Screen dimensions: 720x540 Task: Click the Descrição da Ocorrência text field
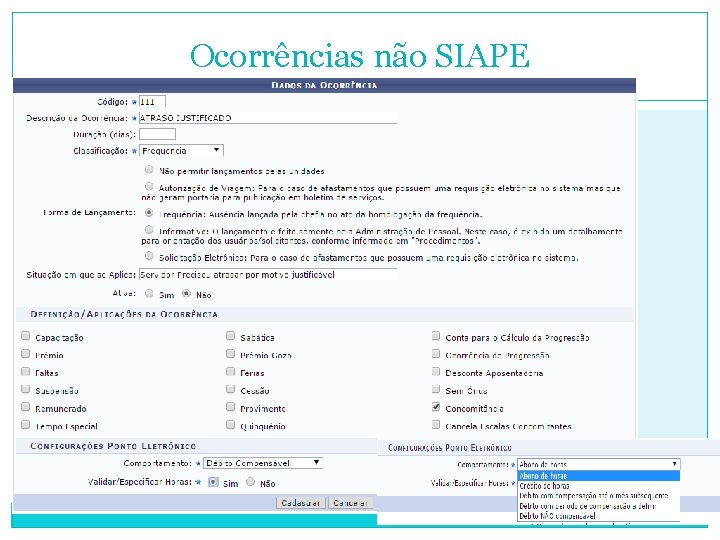click(268, 118)
